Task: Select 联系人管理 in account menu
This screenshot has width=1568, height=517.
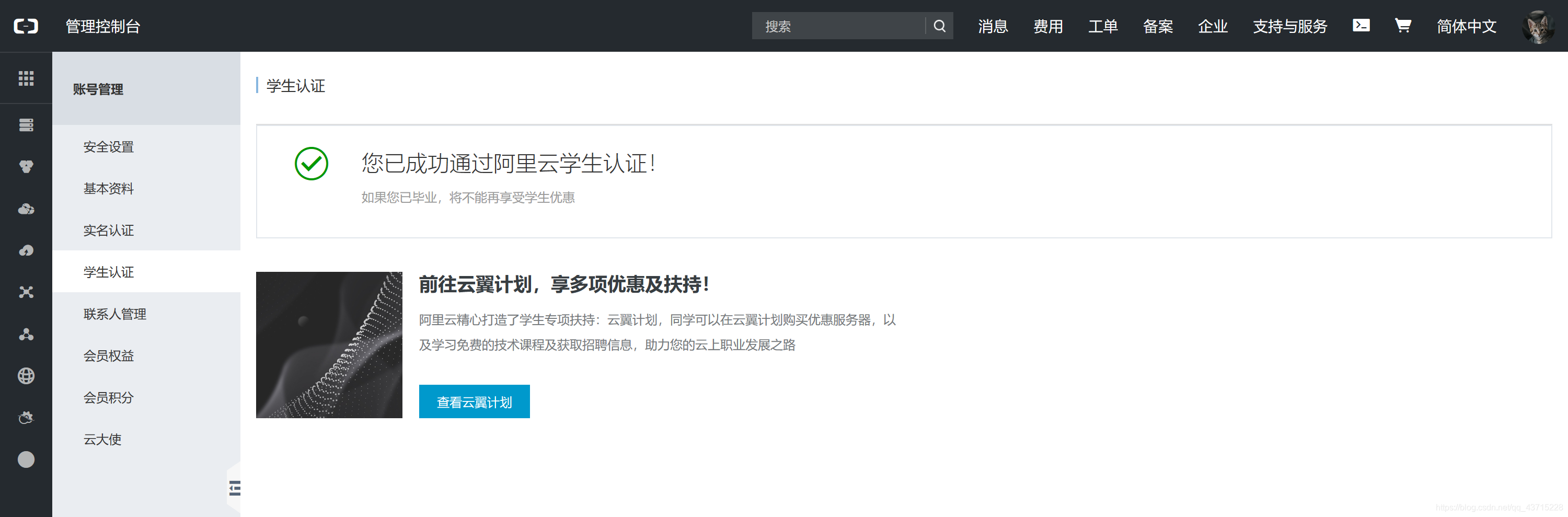Action: coord(146,314)
